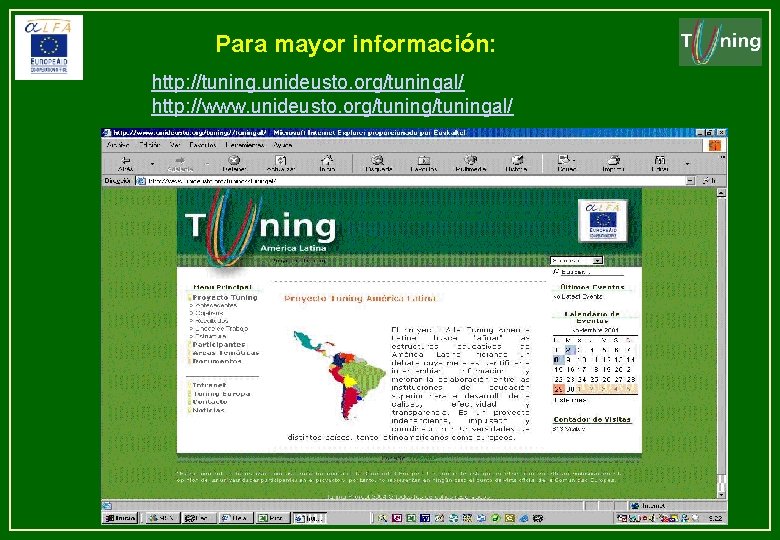Click the ALFA EuropeAid logo on the slide
This screenshot has height=540, width=780.
pyautogui.click(x=49, y=47)
